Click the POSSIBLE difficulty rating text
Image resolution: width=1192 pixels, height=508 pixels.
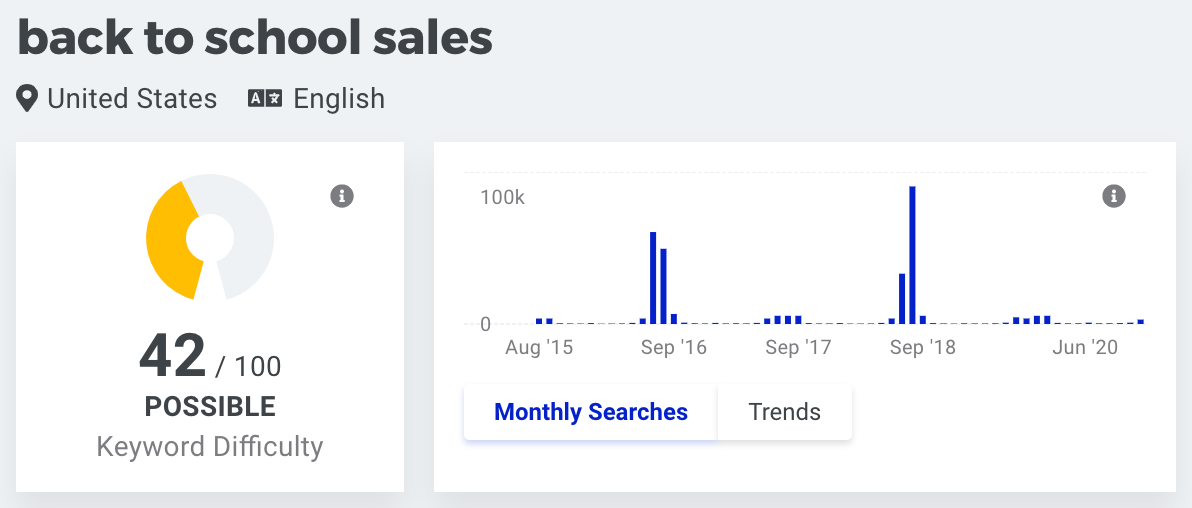click(211, 407)
